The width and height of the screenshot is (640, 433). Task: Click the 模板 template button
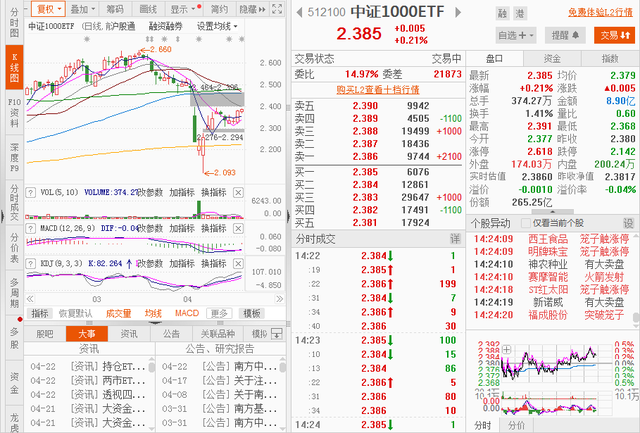click(252, 313)
